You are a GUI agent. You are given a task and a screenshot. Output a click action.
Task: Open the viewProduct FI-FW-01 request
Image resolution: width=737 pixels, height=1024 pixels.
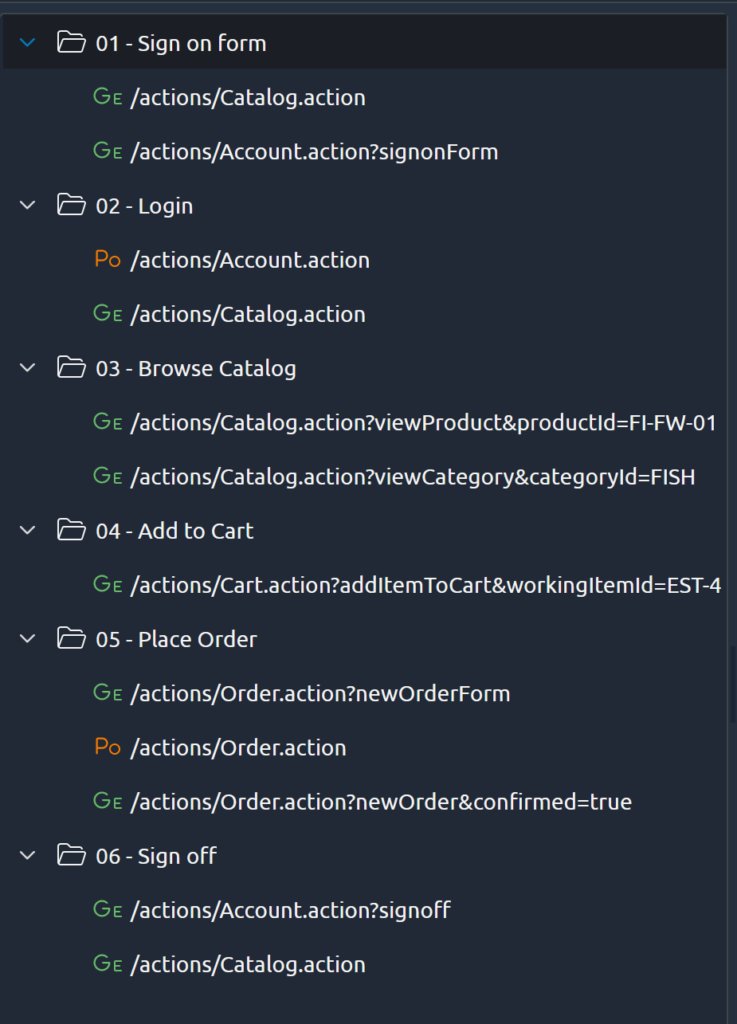(423, 423)
